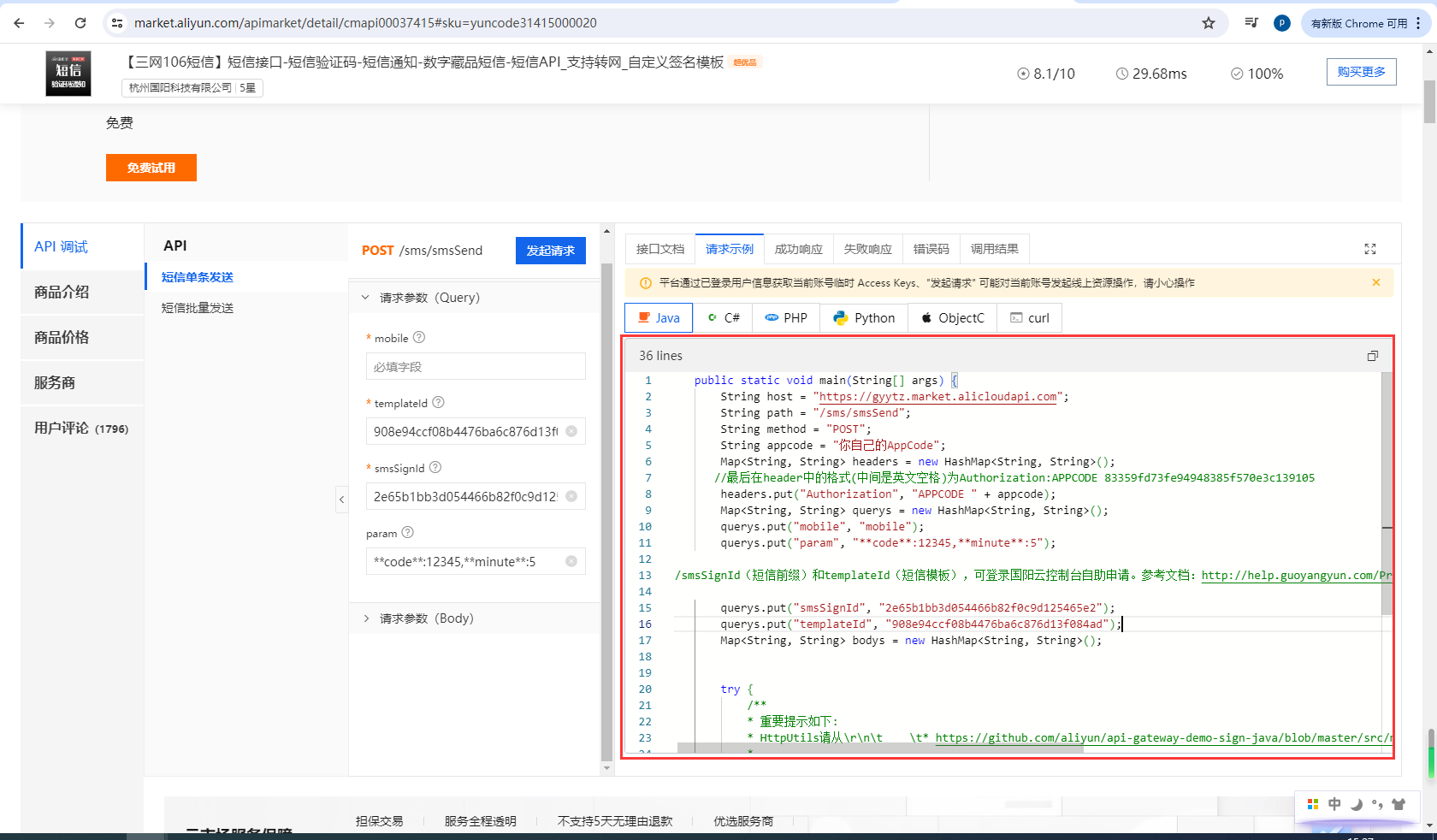1437x840 pixels.
Task: Focus the mobile input field
Action: point(476,366)
